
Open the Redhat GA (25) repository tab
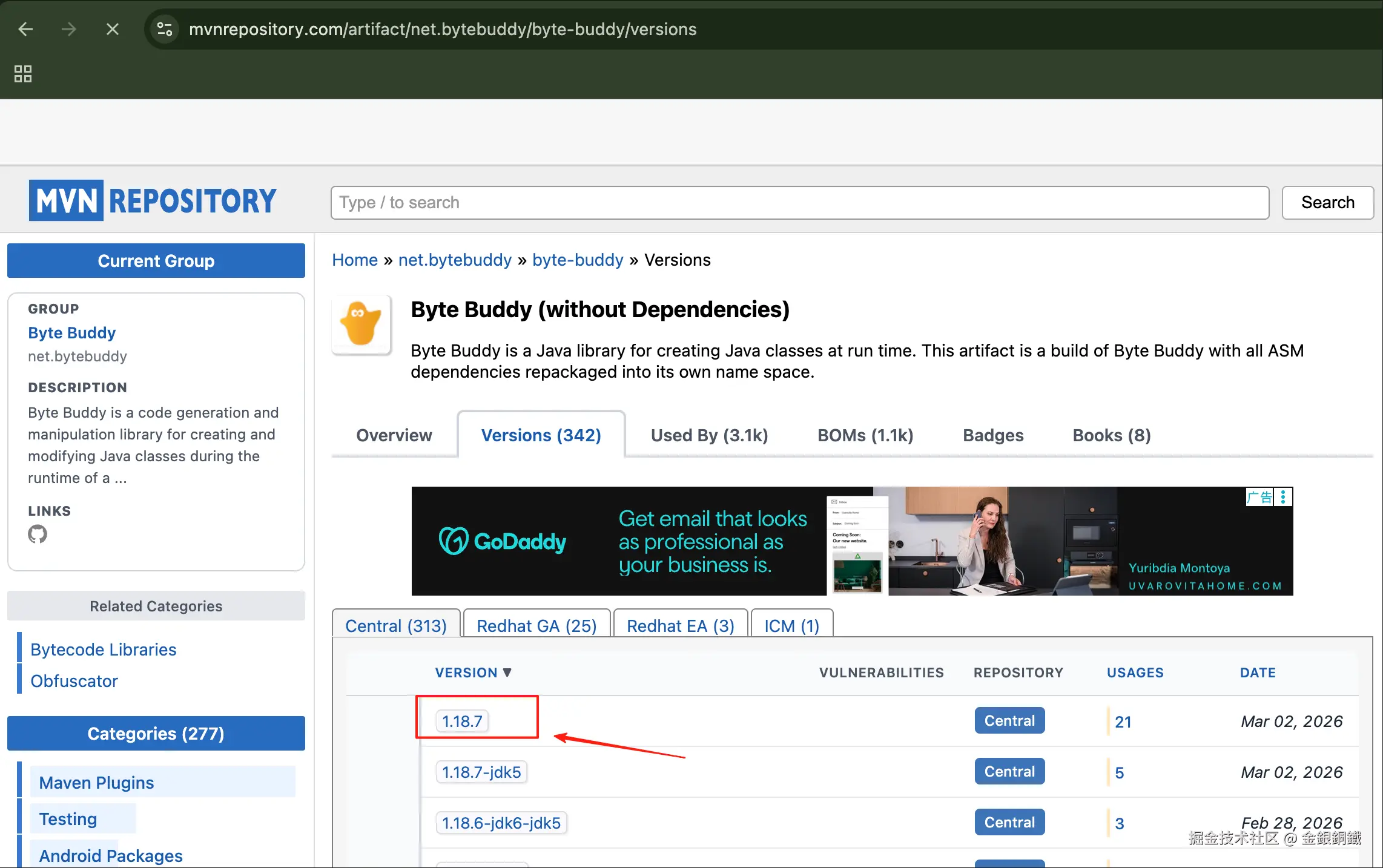point(536,625)
